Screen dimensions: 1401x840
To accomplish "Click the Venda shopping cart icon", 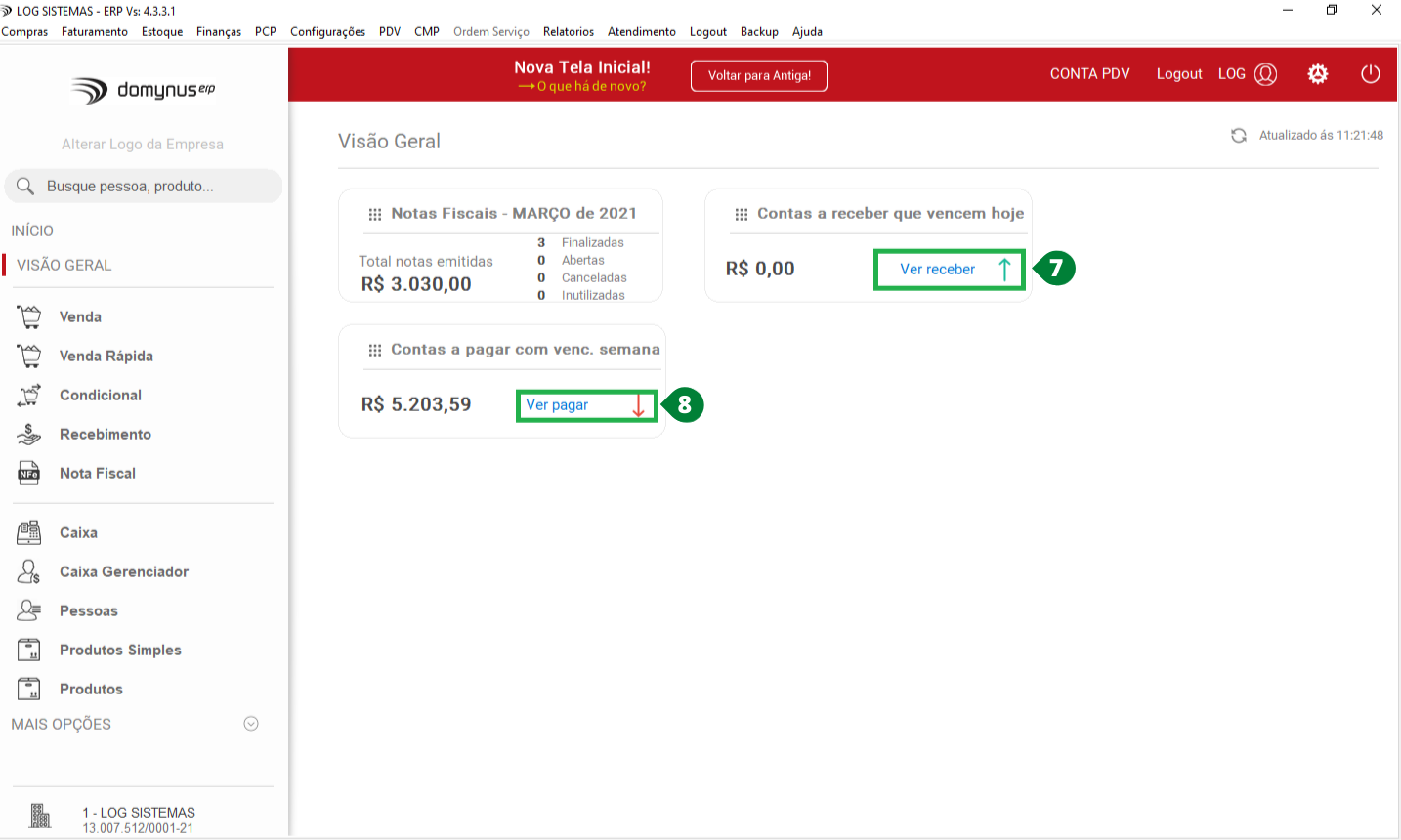I will [x=29, y=316].
